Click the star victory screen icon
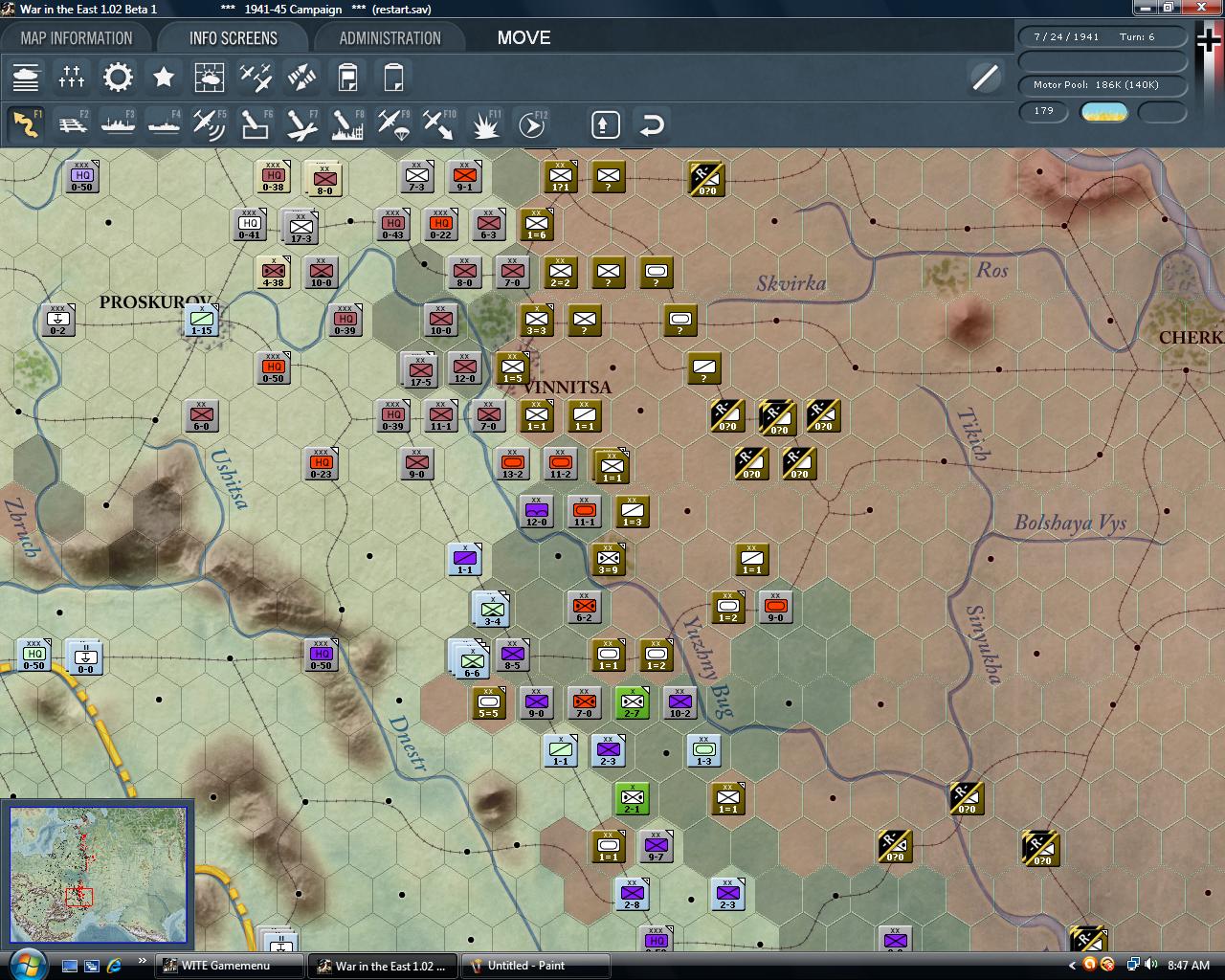Image resolution: width=1225 pixels, height=980 pixels. coord(164,77)
